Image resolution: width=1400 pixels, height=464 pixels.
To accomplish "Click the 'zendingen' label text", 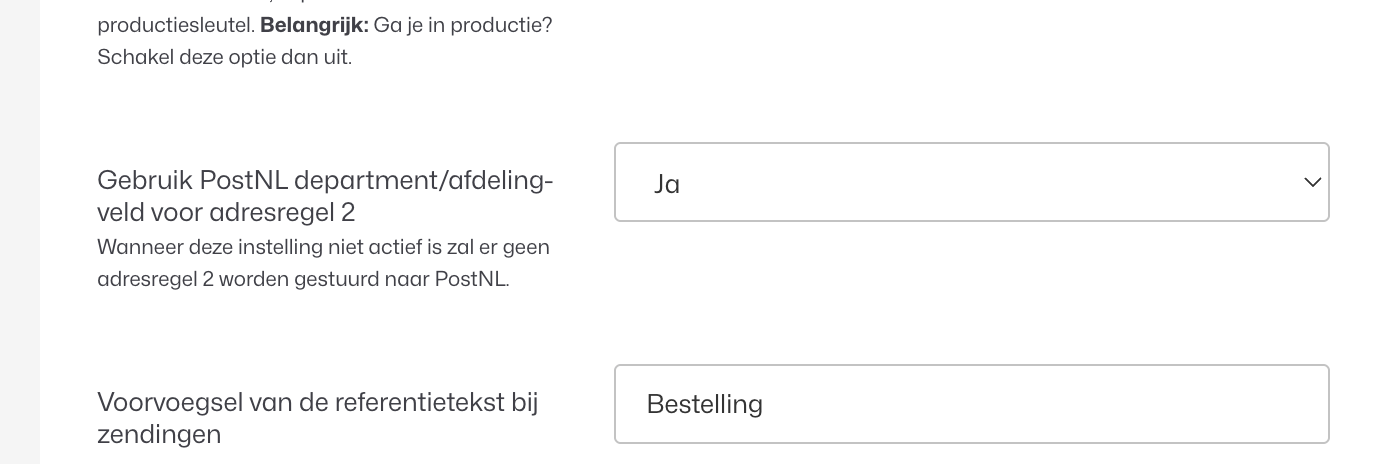I will tap(159, 434).
